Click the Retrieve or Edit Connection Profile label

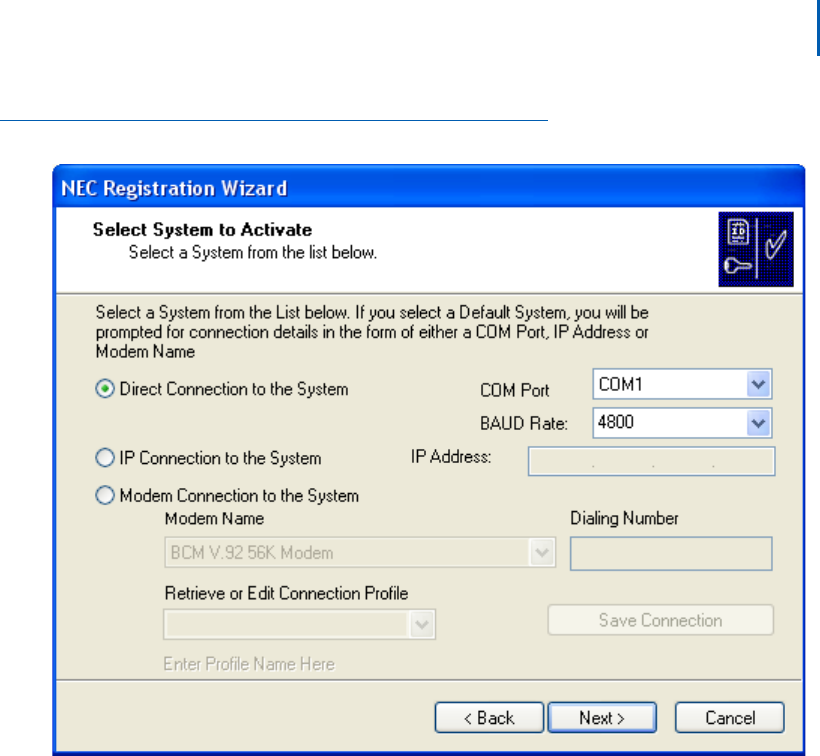coord(286,593)
